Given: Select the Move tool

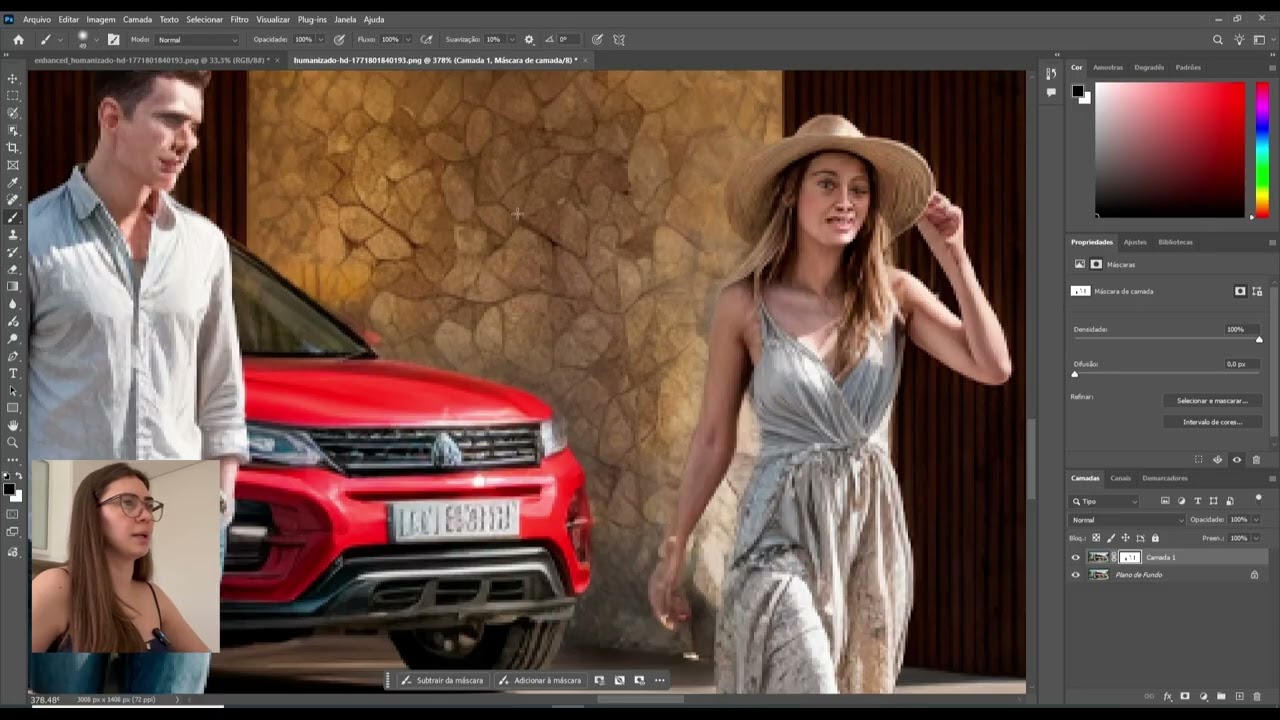Looking at the screenshot, I should tap(13, 78).
